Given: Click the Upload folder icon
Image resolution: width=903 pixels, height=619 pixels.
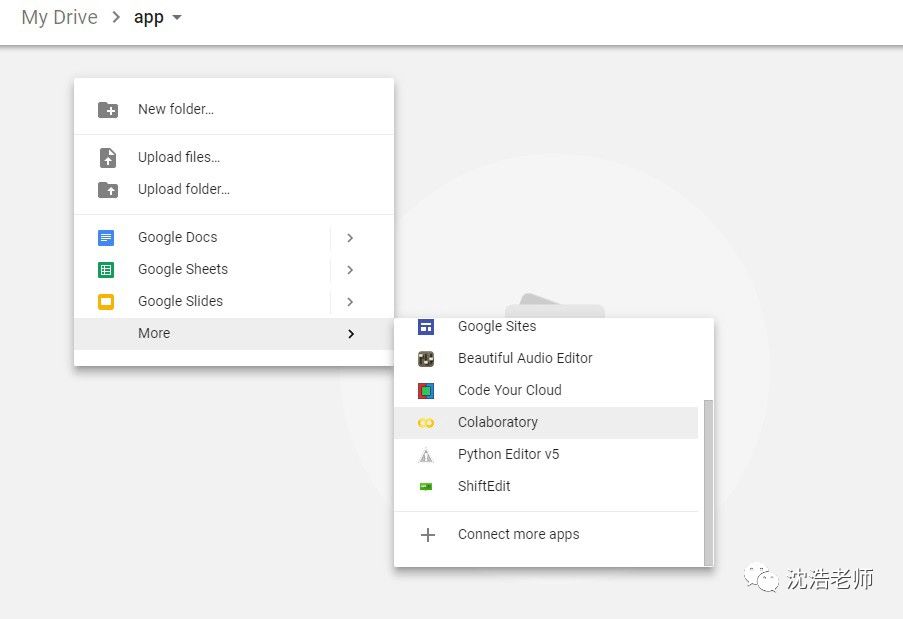Looking at the screenshot, I should pyautogui.click(x=107, y=190).
